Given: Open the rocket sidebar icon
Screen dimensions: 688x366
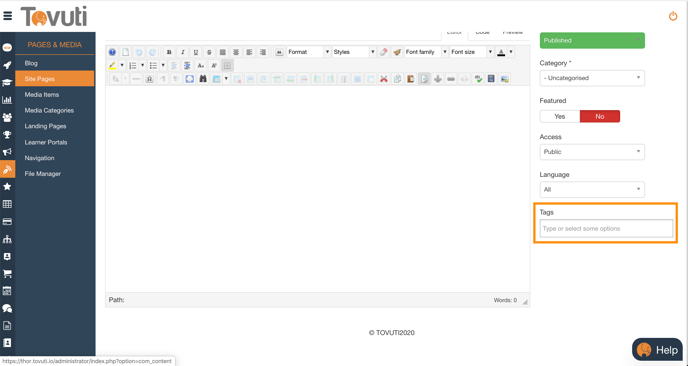Looking at the screenshot, I should coord(7,65).
